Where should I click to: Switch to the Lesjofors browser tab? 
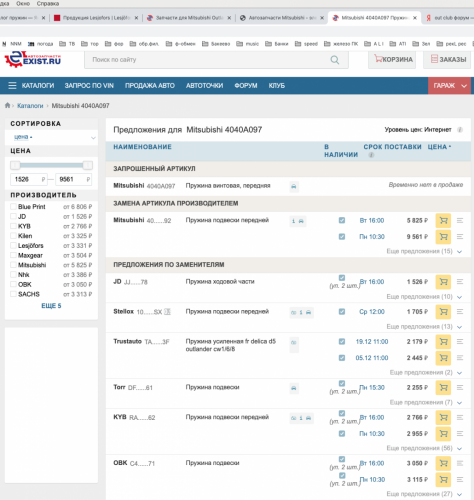point(96,18)
